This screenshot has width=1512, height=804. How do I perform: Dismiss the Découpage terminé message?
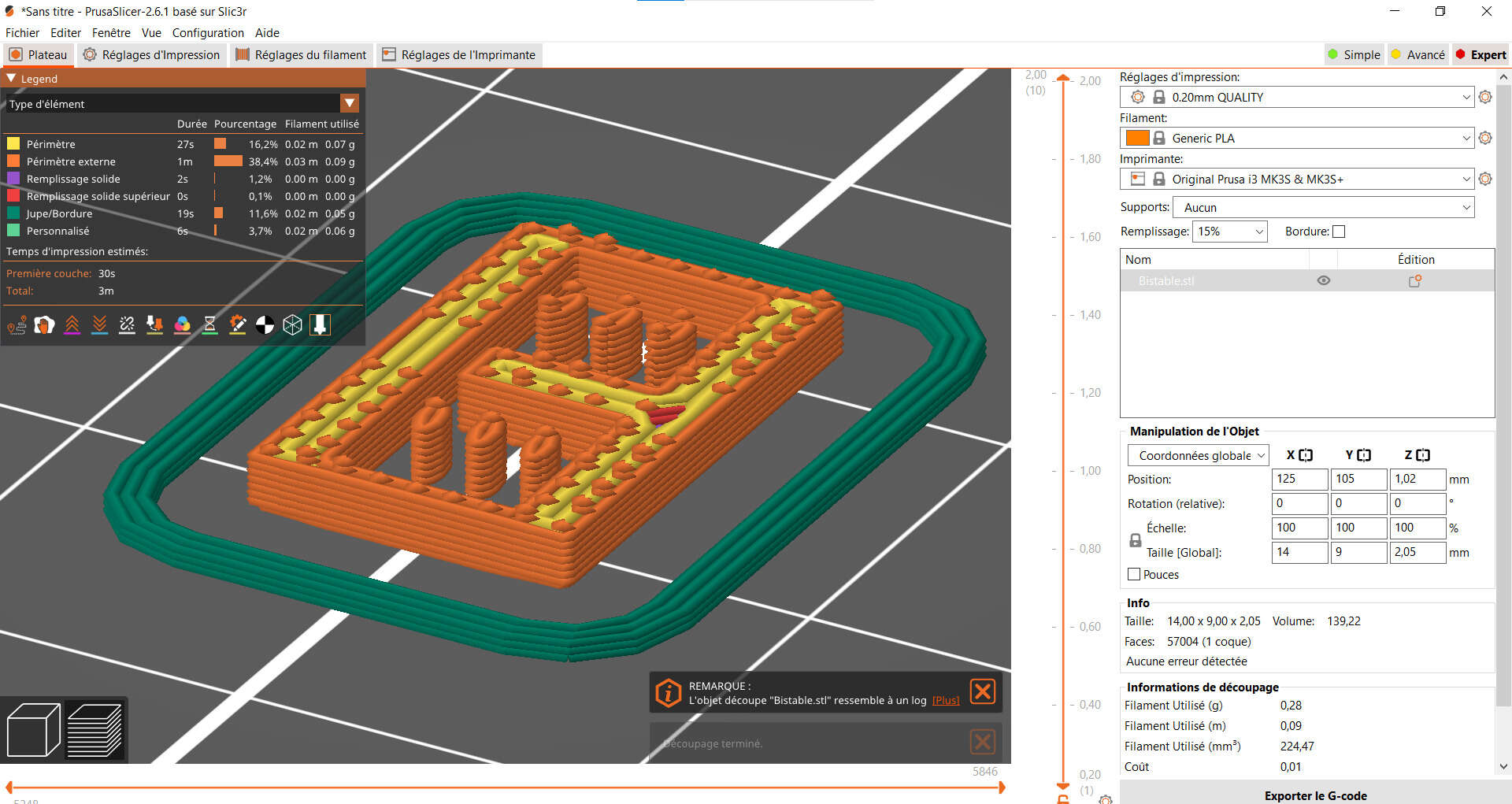click(x=982, y=742)
